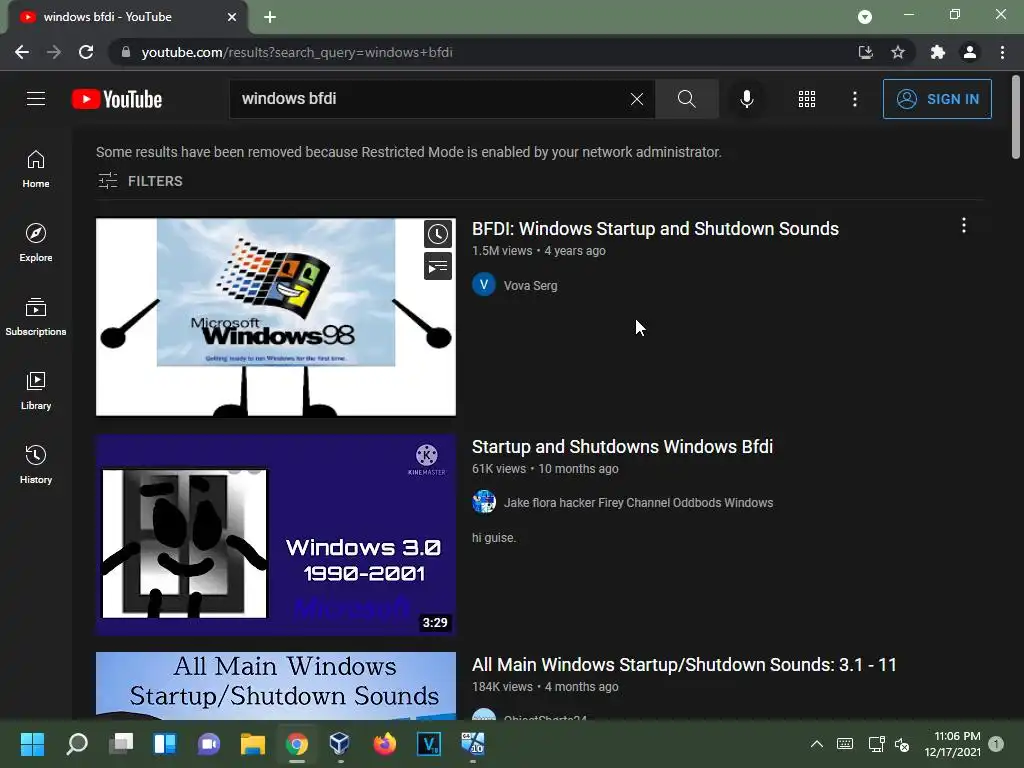The image size is (1024, 768).
Task: Click the magnifier search button
Action: coord(686,99)
